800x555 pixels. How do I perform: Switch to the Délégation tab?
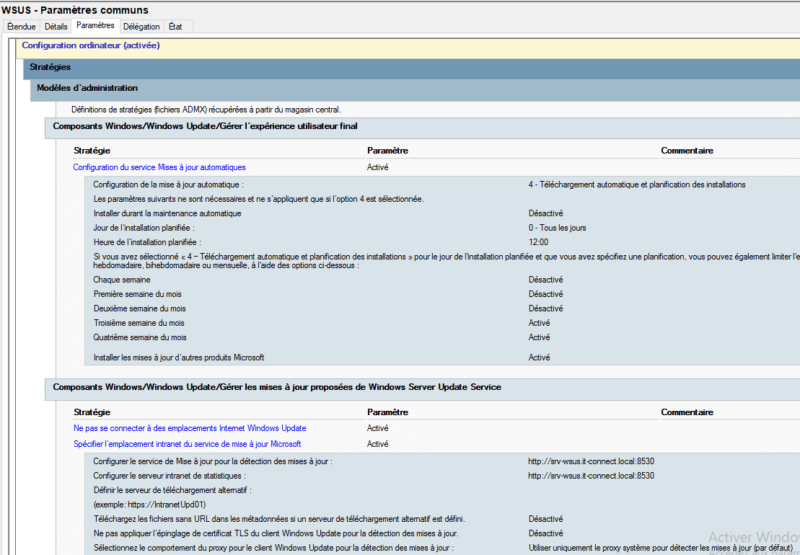[141, 26]
